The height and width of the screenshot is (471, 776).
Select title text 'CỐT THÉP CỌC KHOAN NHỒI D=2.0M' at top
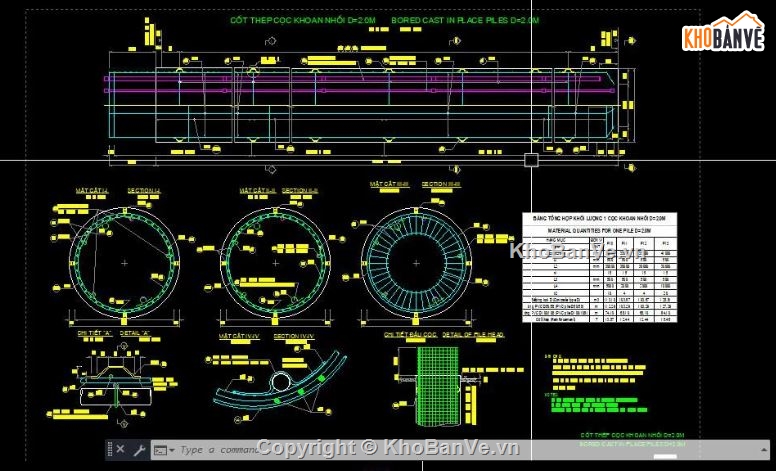(x=303, y=20)
